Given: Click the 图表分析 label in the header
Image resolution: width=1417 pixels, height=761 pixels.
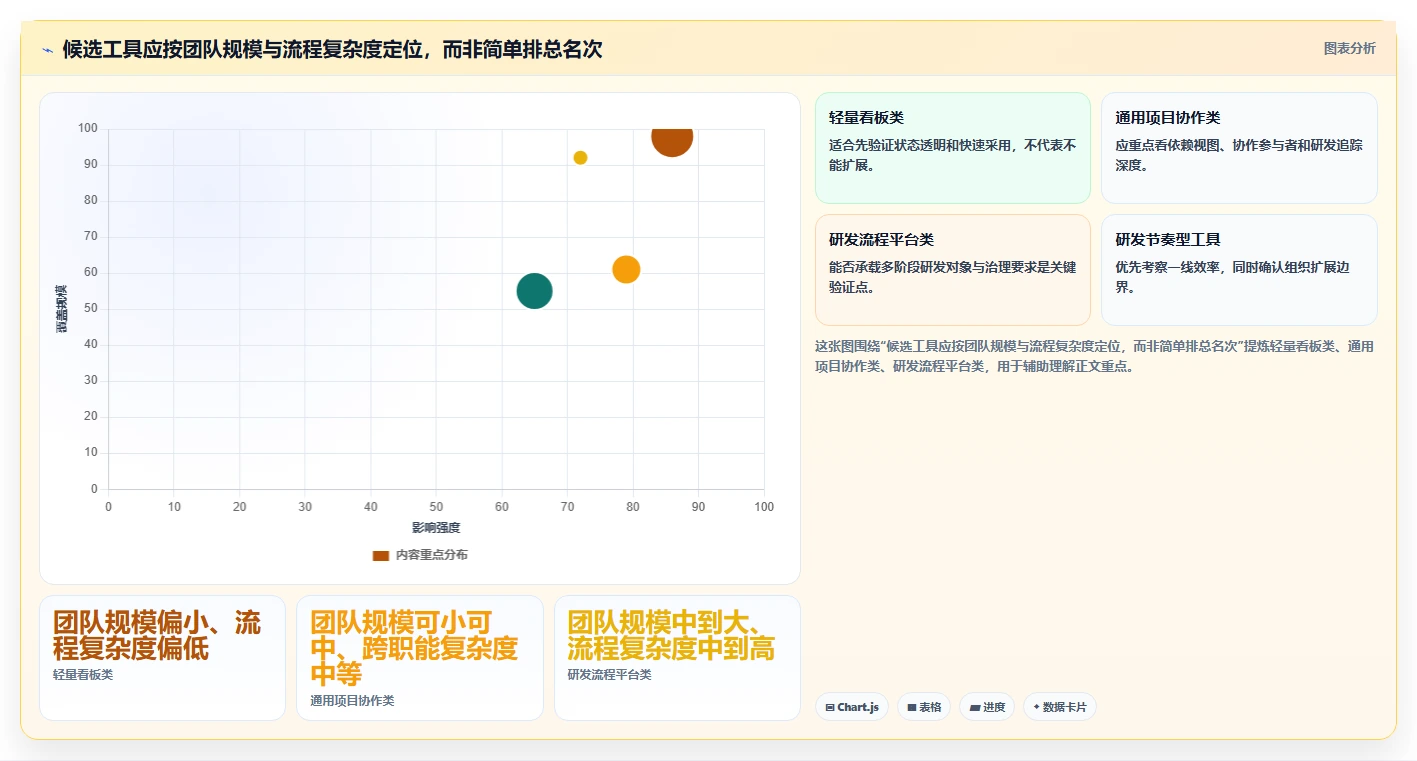Looking at the screenshot, I should [1349, 48].
